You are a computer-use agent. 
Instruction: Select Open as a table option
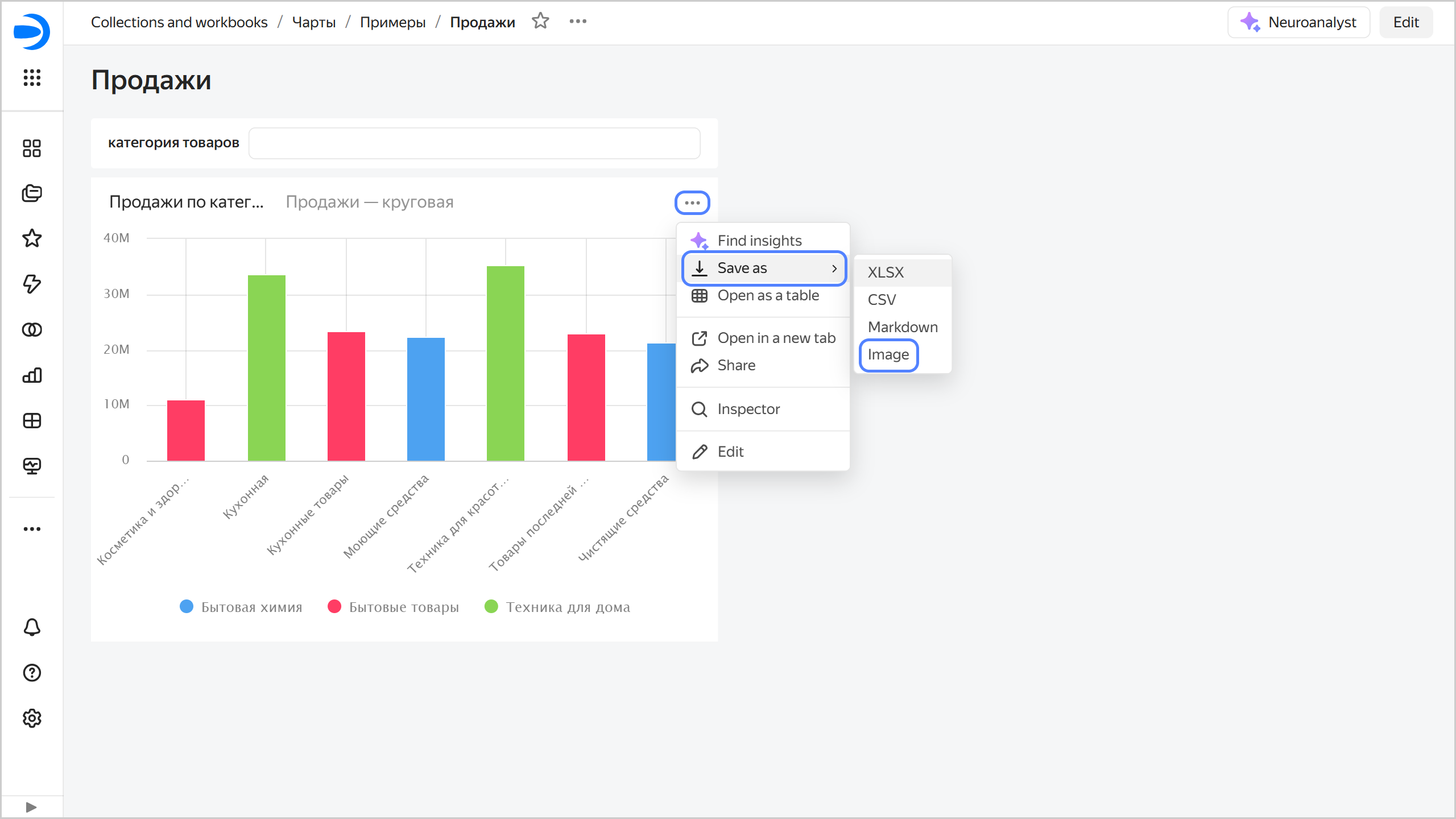pos(768,295)
